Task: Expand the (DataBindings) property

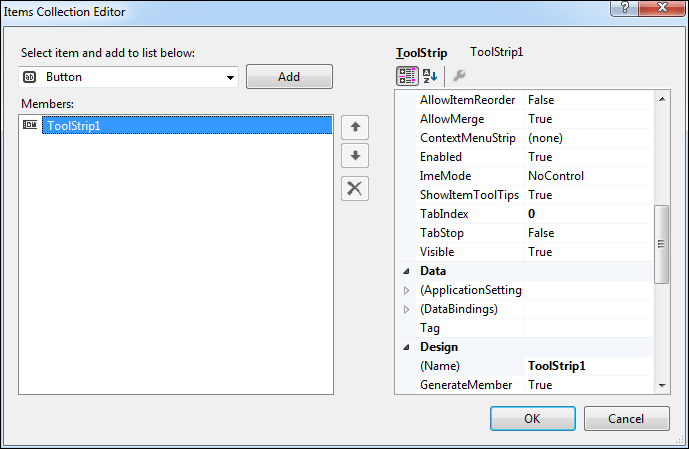Action: [407, 309]
